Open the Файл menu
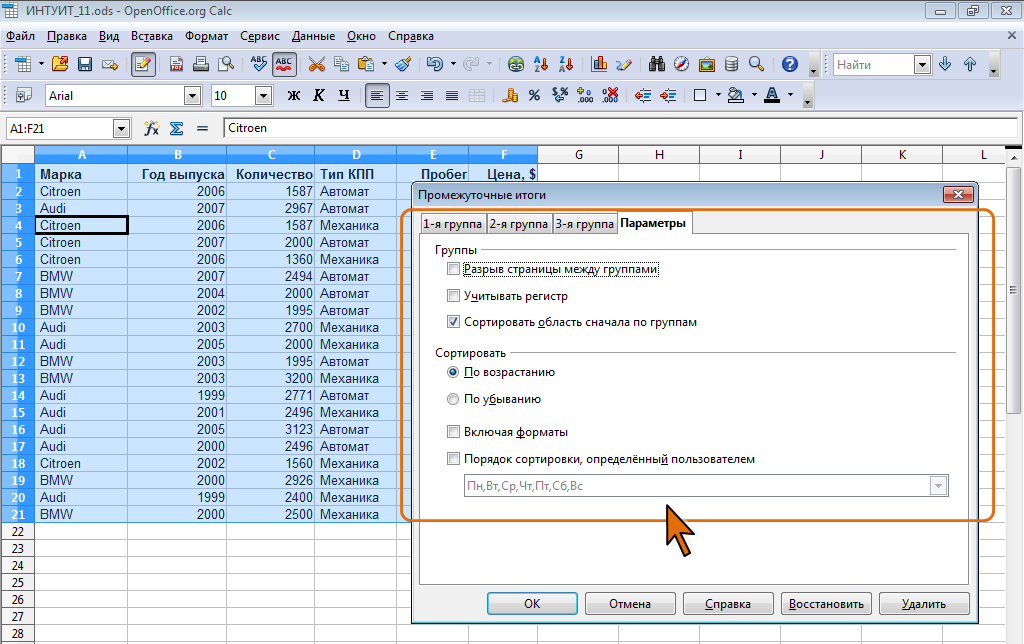This screenshot has height=644, width=1024. point(20,36)
